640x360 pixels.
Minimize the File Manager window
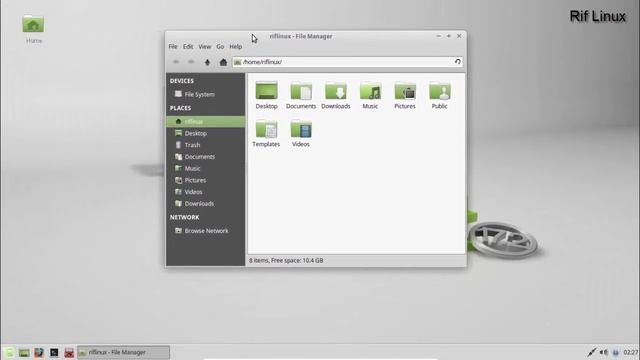(438, 36)
